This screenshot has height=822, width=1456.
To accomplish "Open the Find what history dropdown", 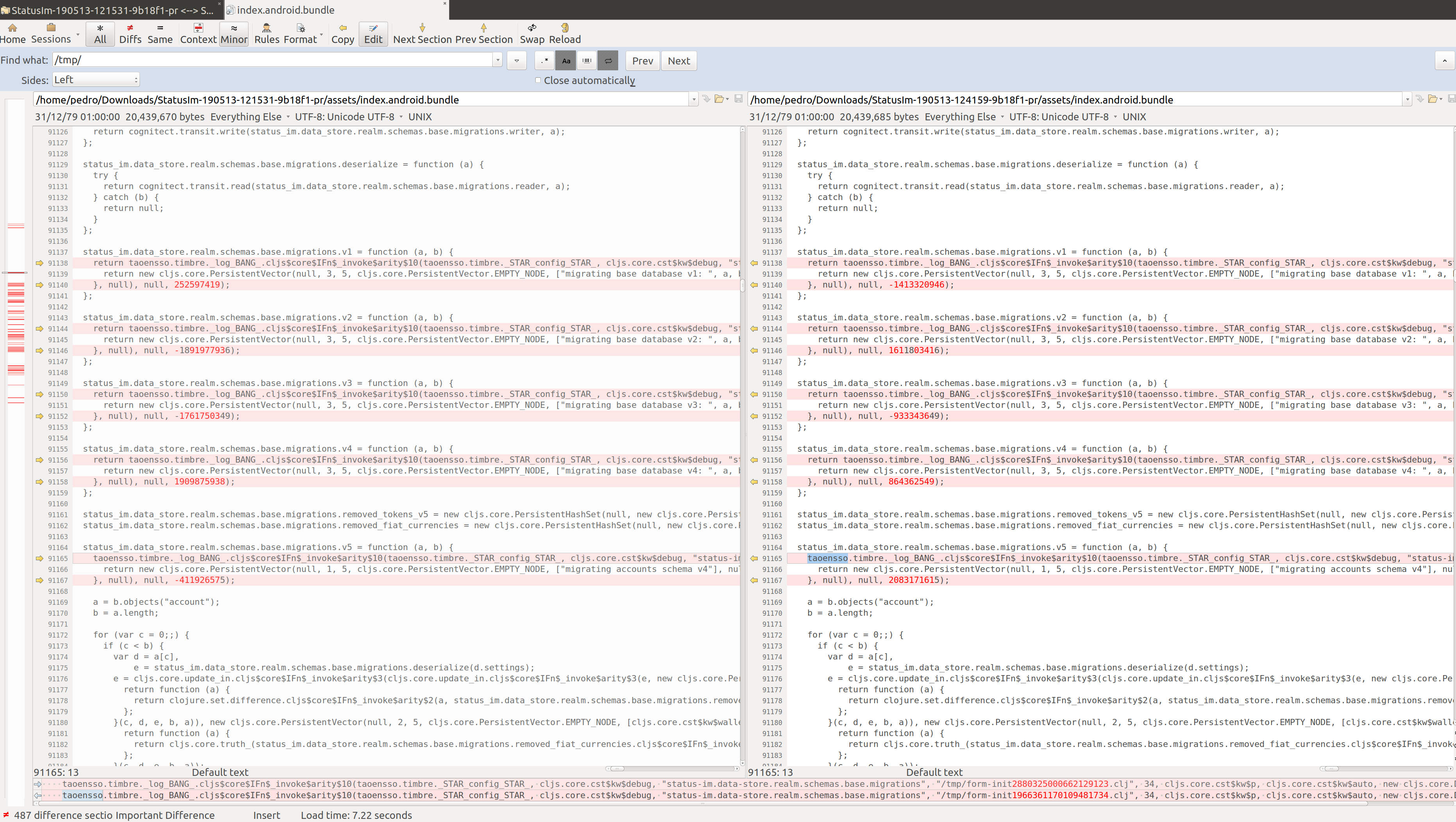I will tap(497, 60).
